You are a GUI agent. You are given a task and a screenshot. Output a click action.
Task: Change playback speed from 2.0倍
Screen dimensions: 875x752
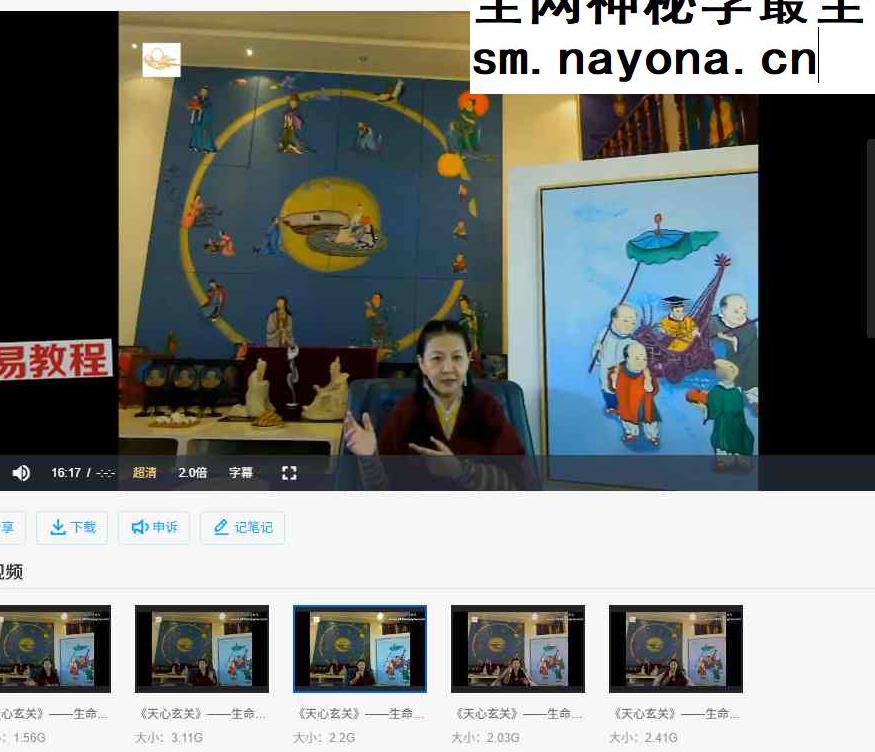coord(193,473)
